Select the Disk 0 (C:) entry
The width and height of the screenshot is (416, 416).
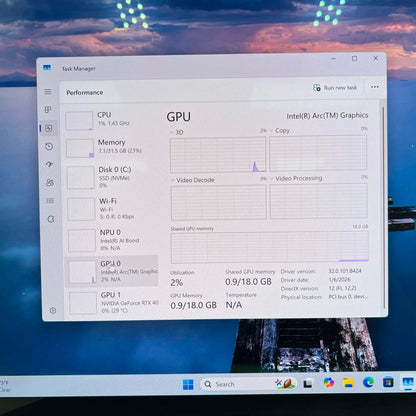112,178
